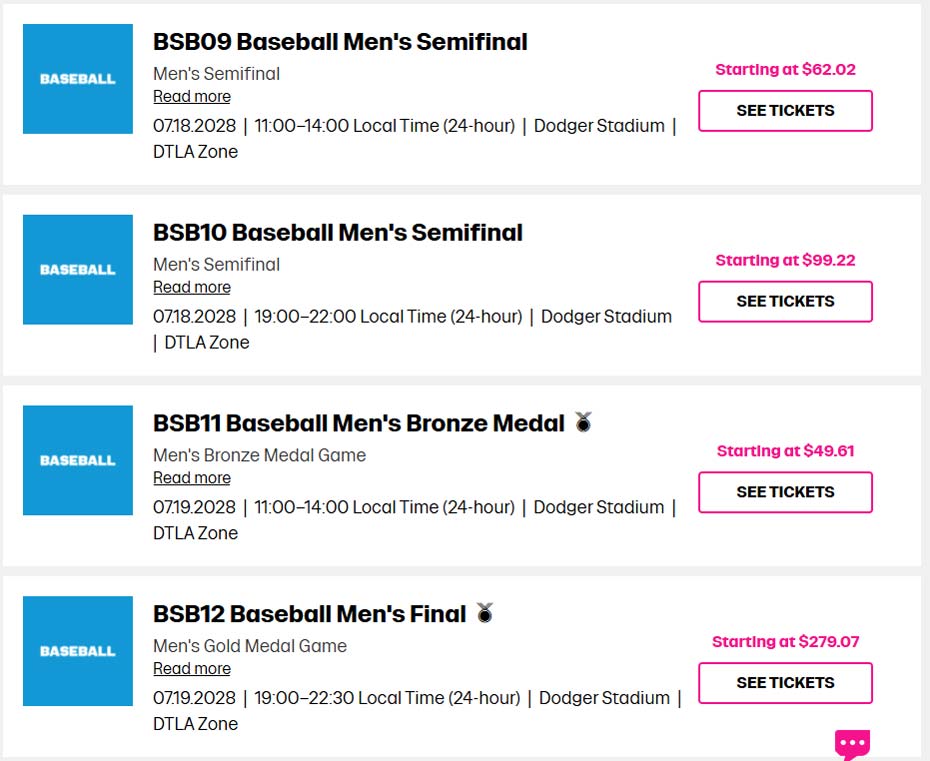Image resolution: width=930 pixels, height=761 pixels.
Task: Click the bronze medal icon beside BSB11
Action: (584, 423)
